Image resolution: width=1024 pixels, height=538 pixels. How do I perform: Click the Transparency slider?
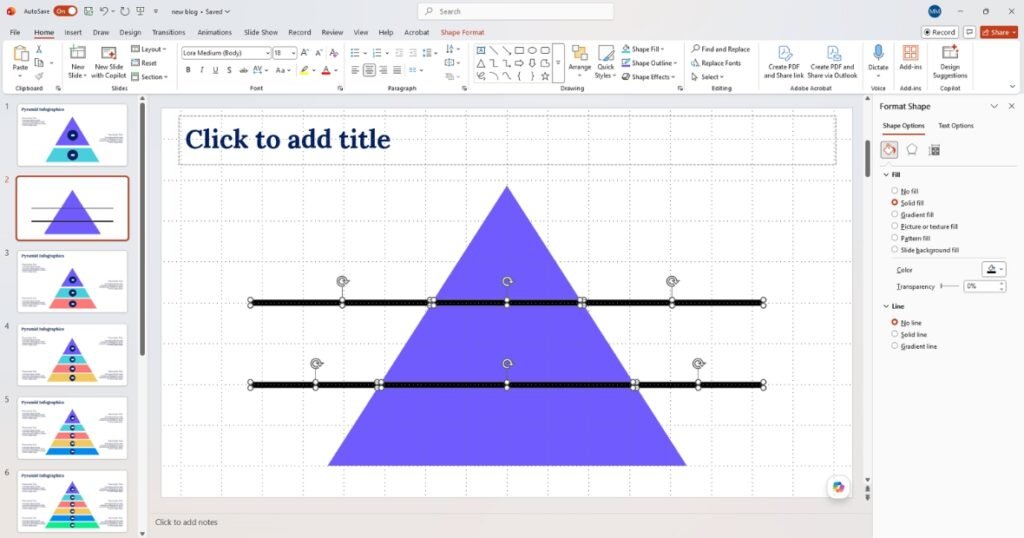pos(950,286)
